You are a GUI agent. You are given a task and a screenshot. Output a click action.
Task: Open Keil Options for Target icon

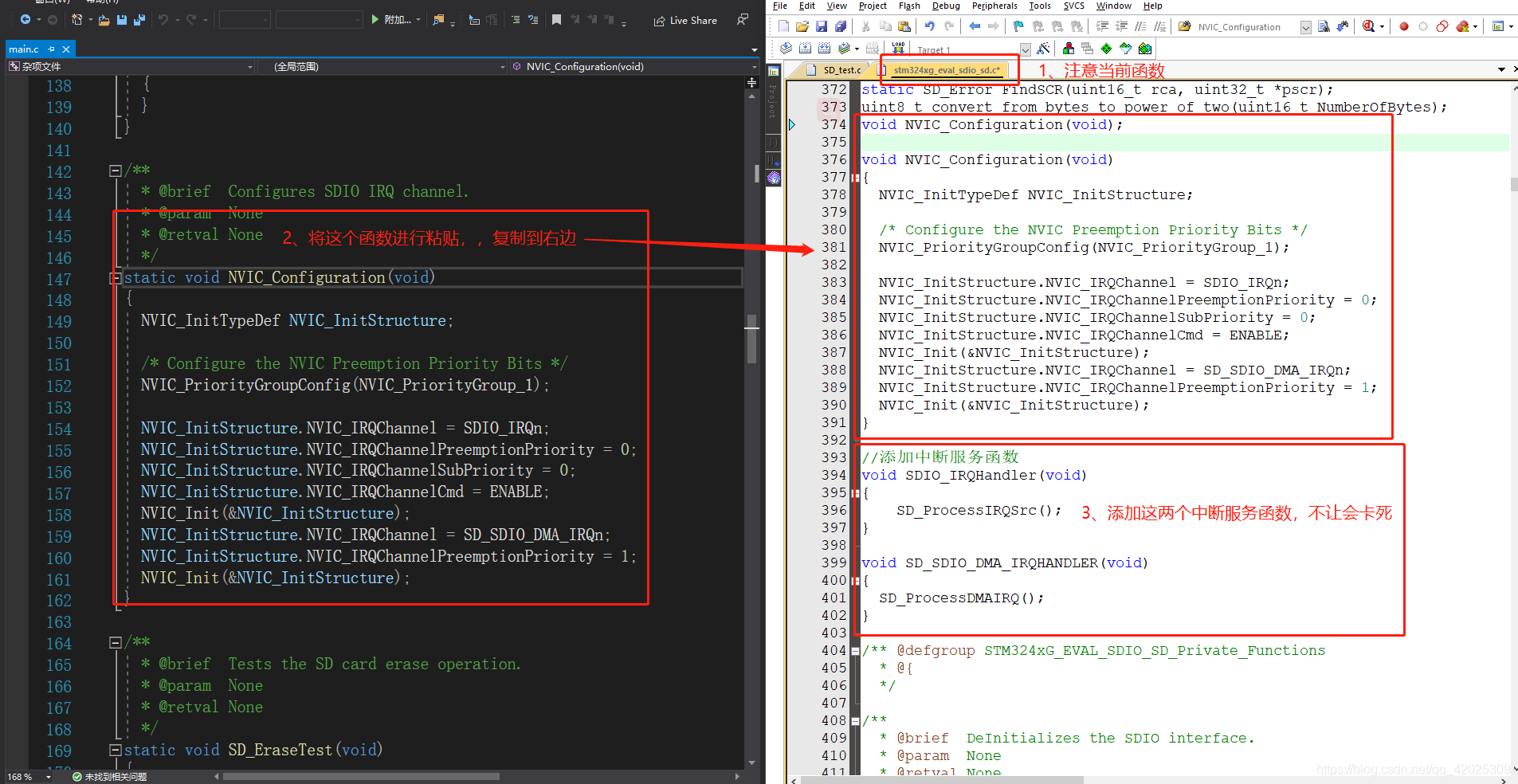click(1043, 49)
